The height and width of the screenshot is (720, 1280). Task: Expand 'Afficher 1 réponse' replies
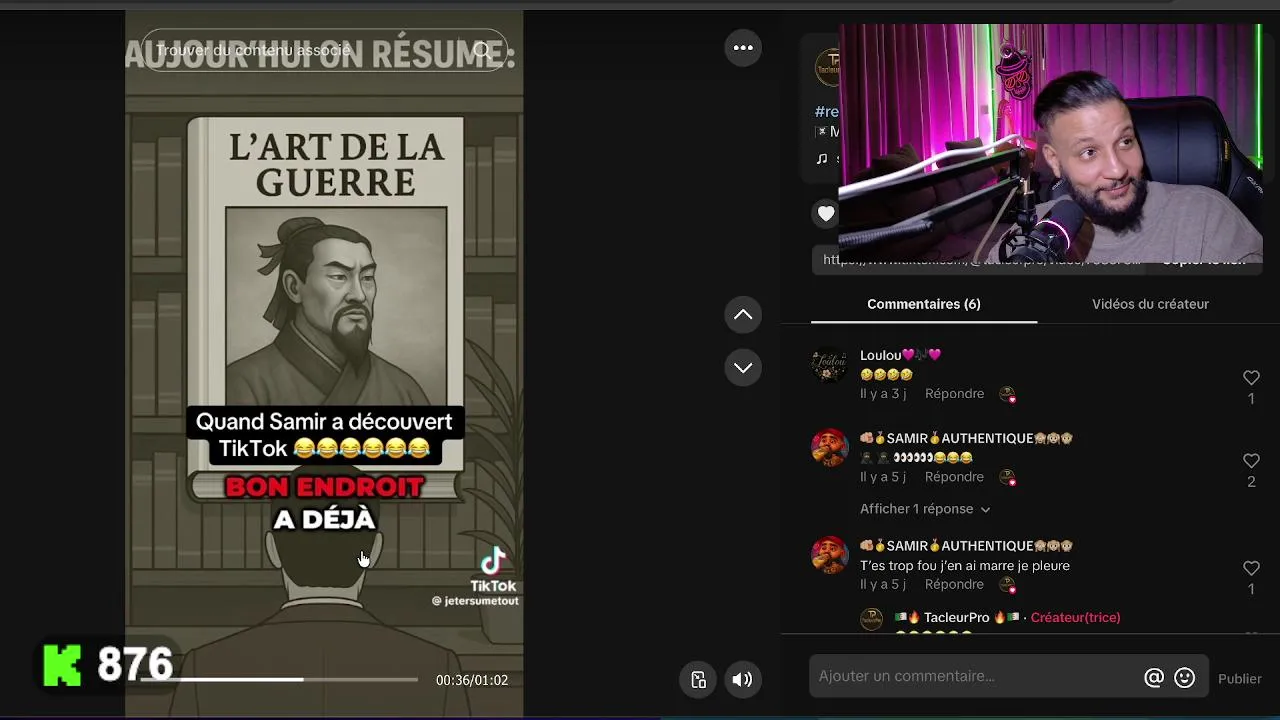[x=925, y=509]
